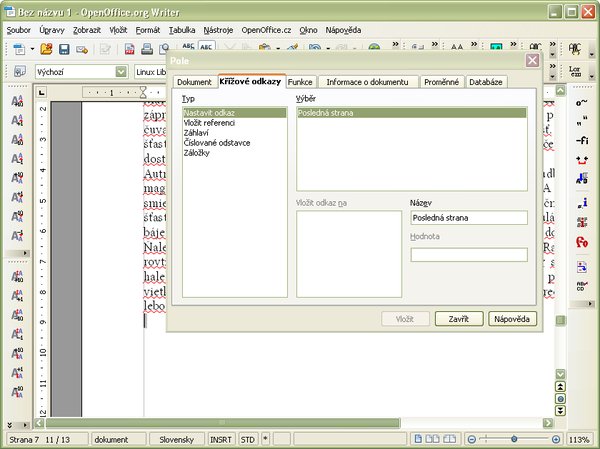Image resolution: width=600 pixels, height=449 pixels.
Task: Toggle STD selection mode in status bar
Action: [x=248, y=439]
